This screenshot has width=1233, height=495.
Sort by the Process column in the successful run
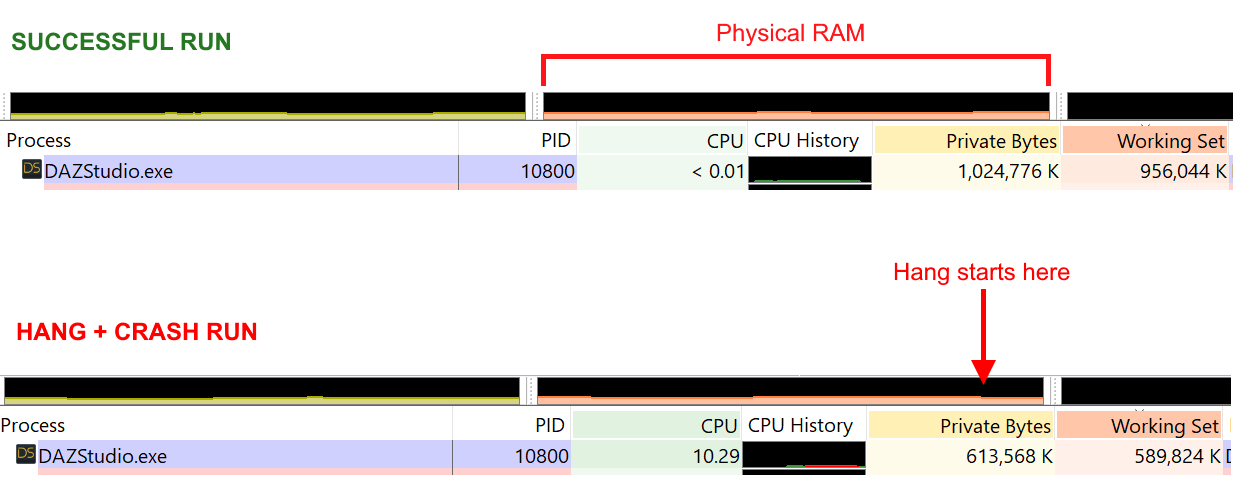pyautogui.click(x=40, y=141)
